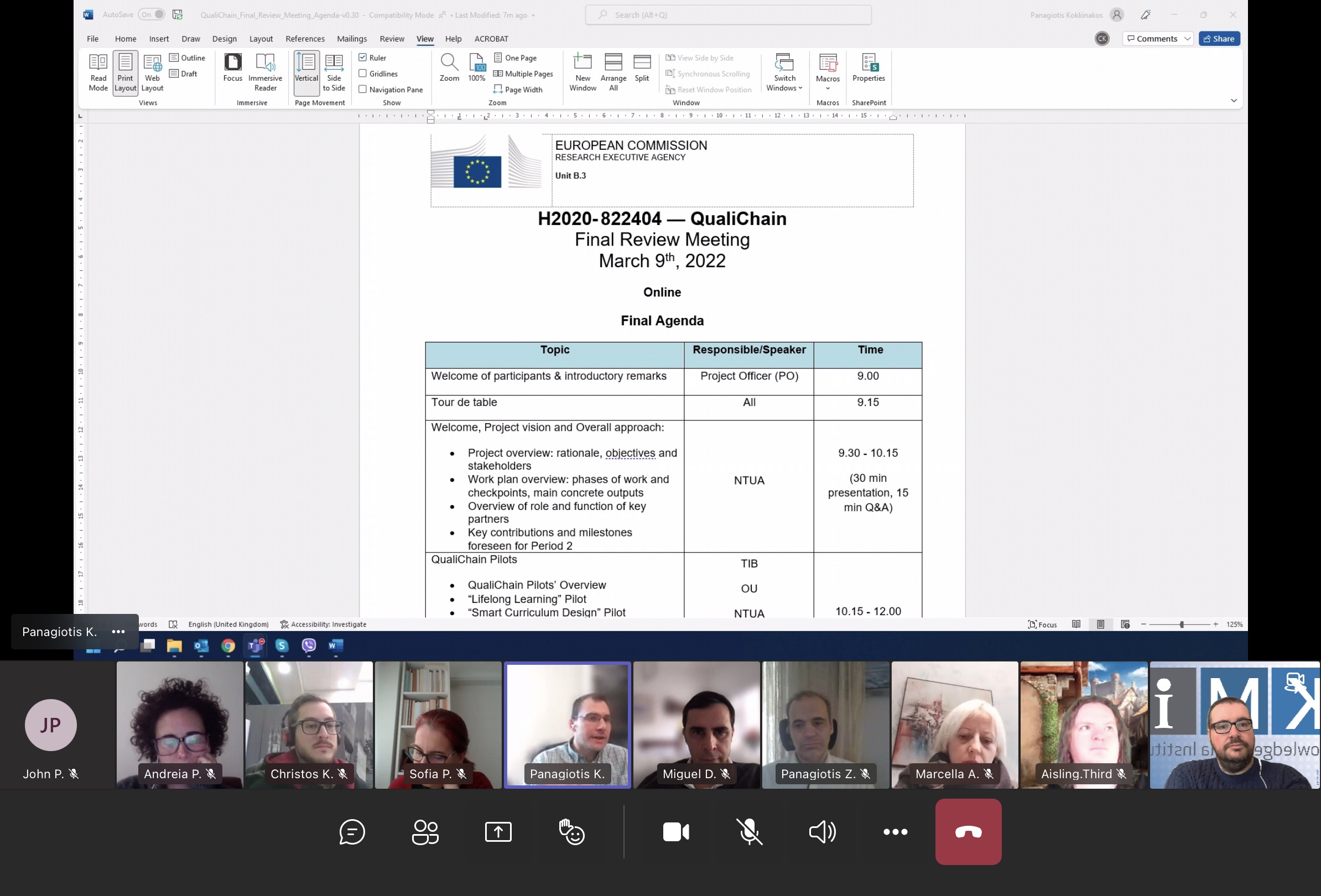Screen dimensions: 1321x896
Task: Turn off the camera icon
Action: [x=676, y=832]
